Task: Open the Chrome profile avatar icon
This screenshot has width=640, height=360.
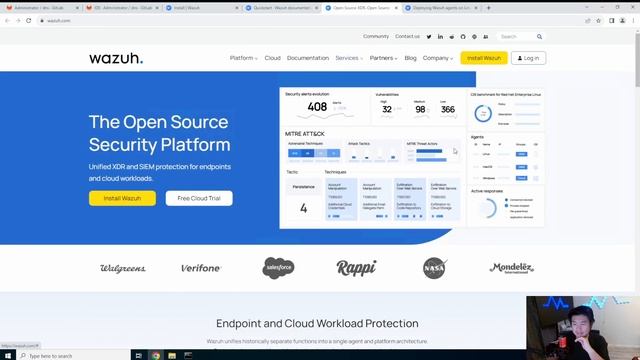Action: [622, 20]
